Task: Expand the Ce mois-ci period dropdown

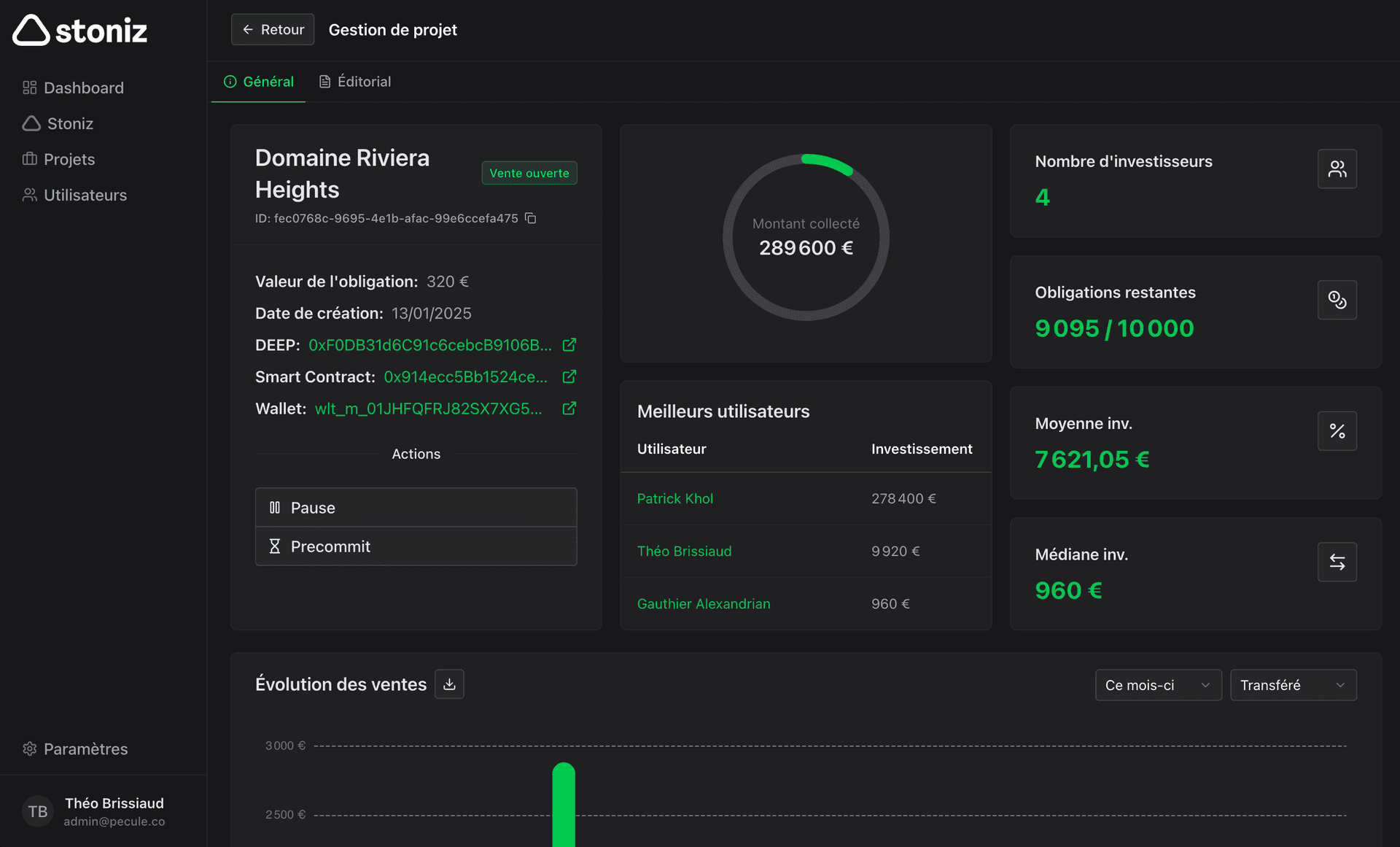Action: 1158,685
